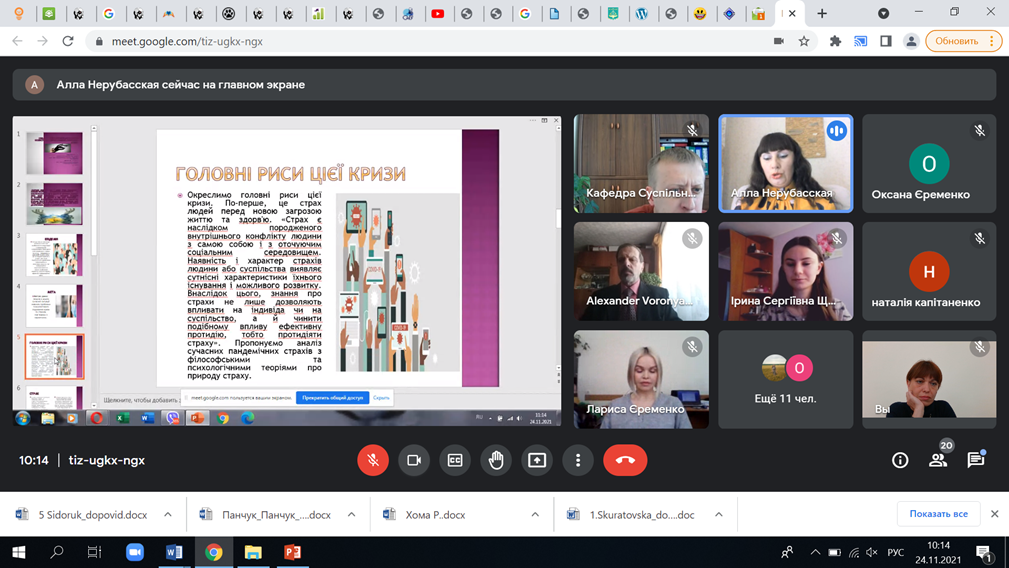Enable closed captions
Image resolution: width=1009 pixels, height=568 pixels.
pyautogui.click(x=455, y=460)
